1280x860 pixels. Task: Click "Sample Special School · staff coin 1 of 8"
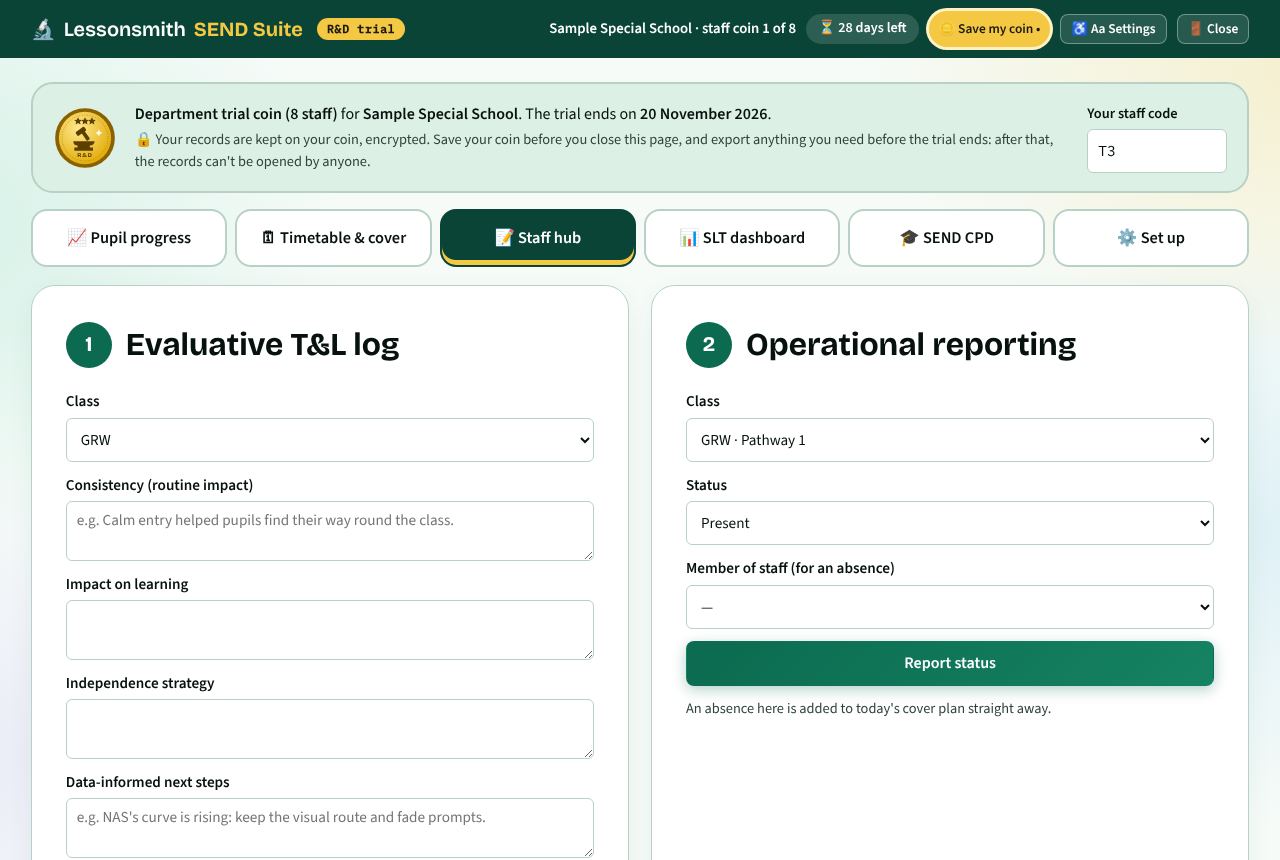(x=673, y=29)
